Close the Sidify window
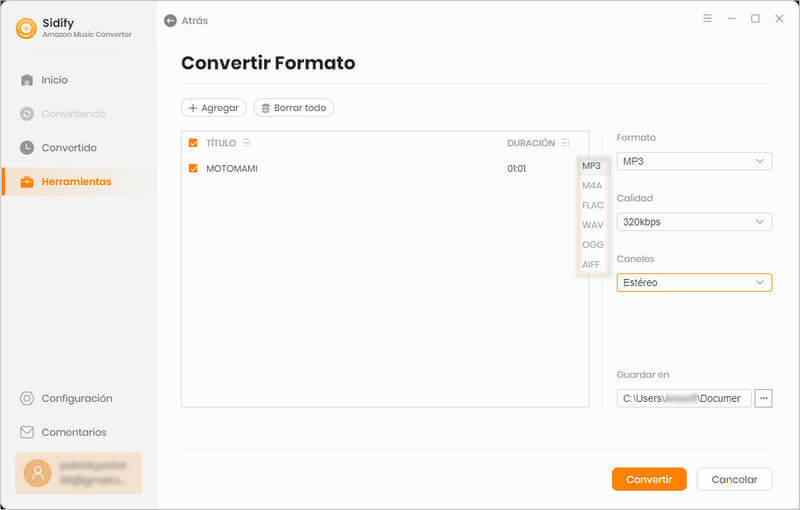Viewport: 800px width, 510px height. 779,18
